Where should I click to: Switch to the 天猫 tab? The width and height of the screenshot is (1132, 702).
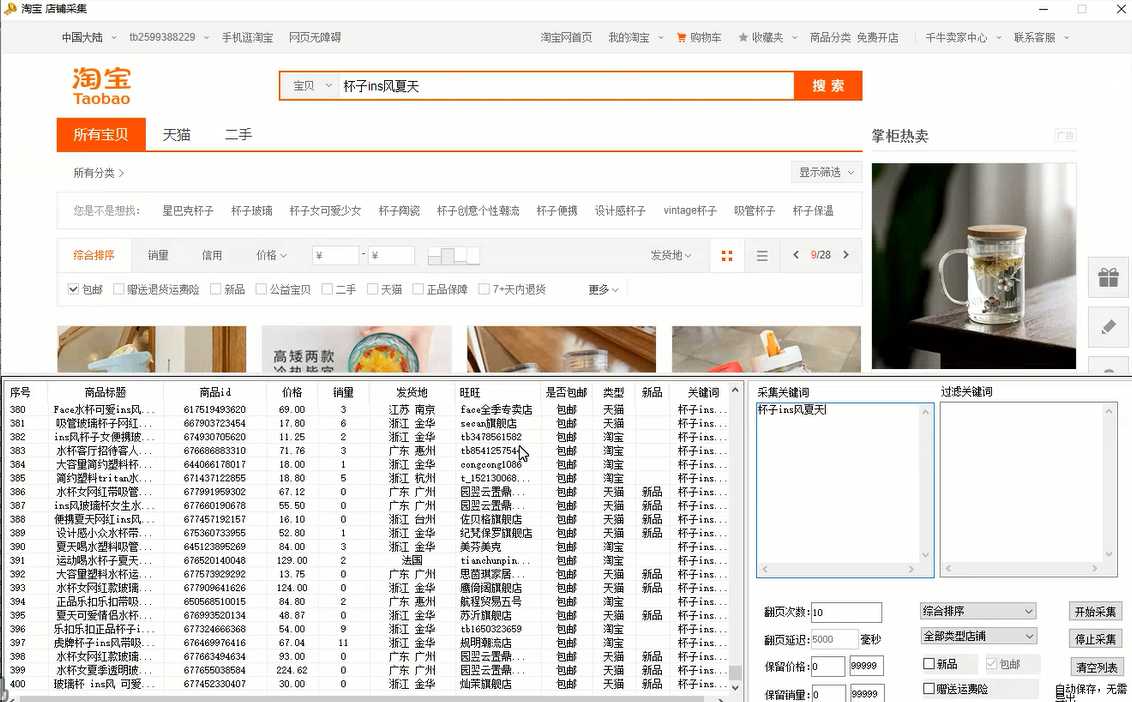(x=176, y=134)
